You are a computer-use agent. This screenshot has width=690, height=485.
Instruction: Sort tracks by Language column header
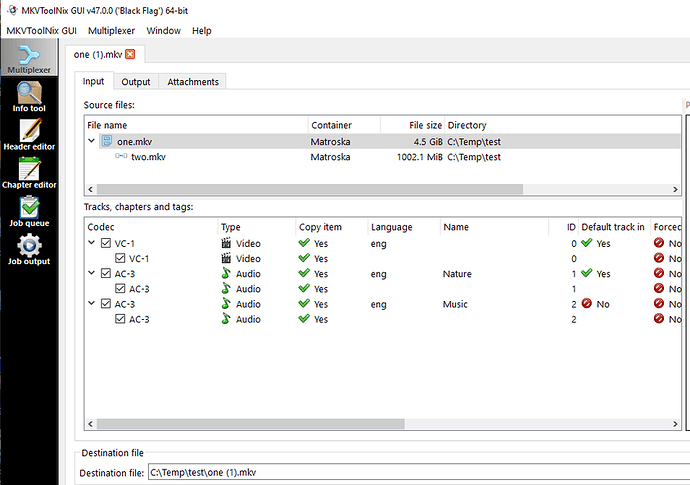point(404,227)
